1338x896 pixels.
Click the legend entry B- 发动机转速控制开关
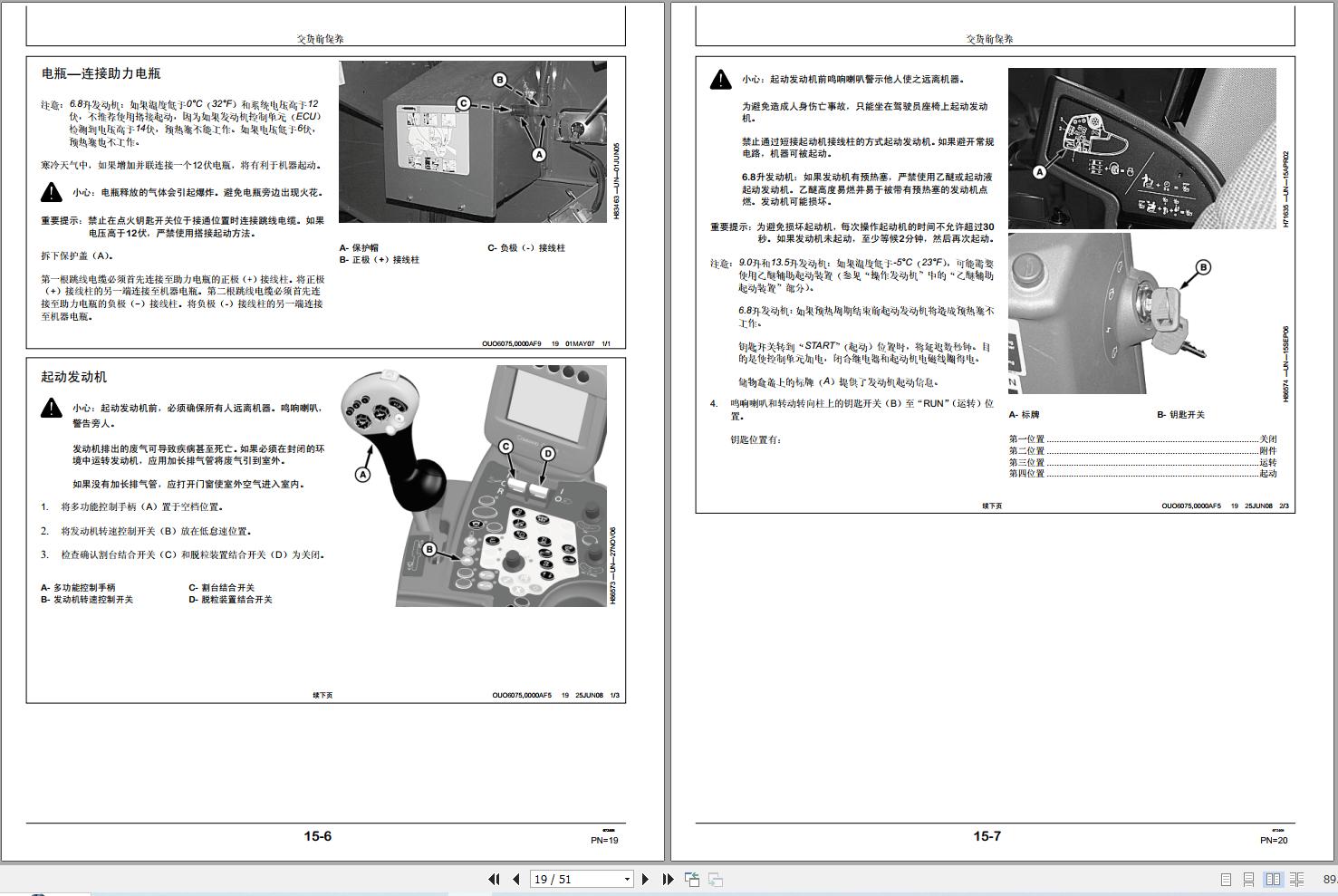[87, 599]
